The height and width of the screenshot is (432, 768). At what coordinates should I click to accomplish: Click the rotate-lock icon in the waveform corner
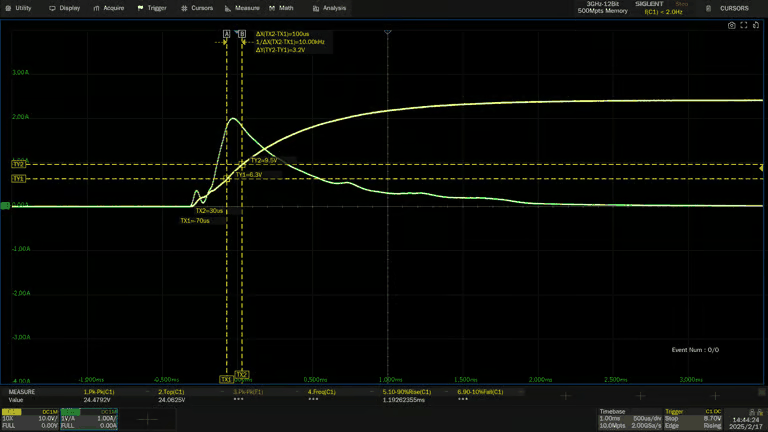click(756, 25)
